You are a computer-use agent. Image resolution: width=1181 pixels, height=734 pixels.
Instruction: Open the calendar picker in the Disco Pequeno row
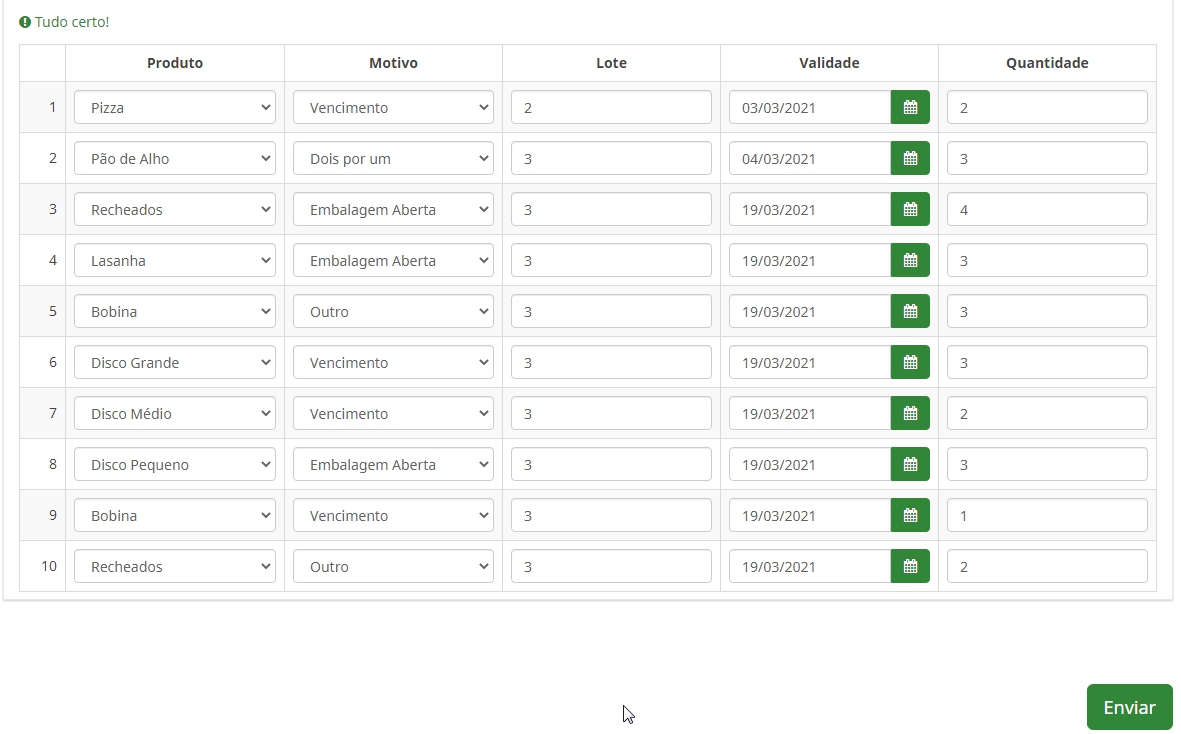pyautogui.click(x=910, y=464)
